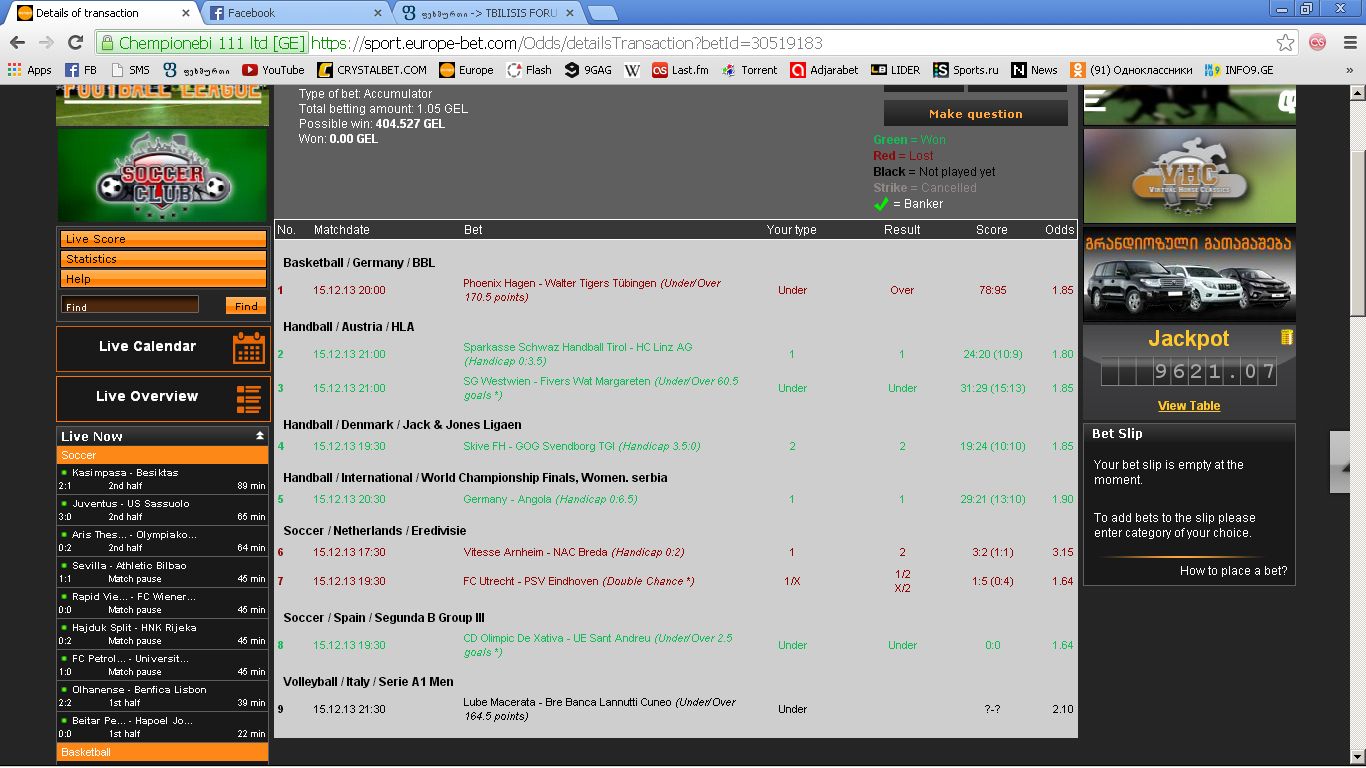Open the FB bookmark

81,70
